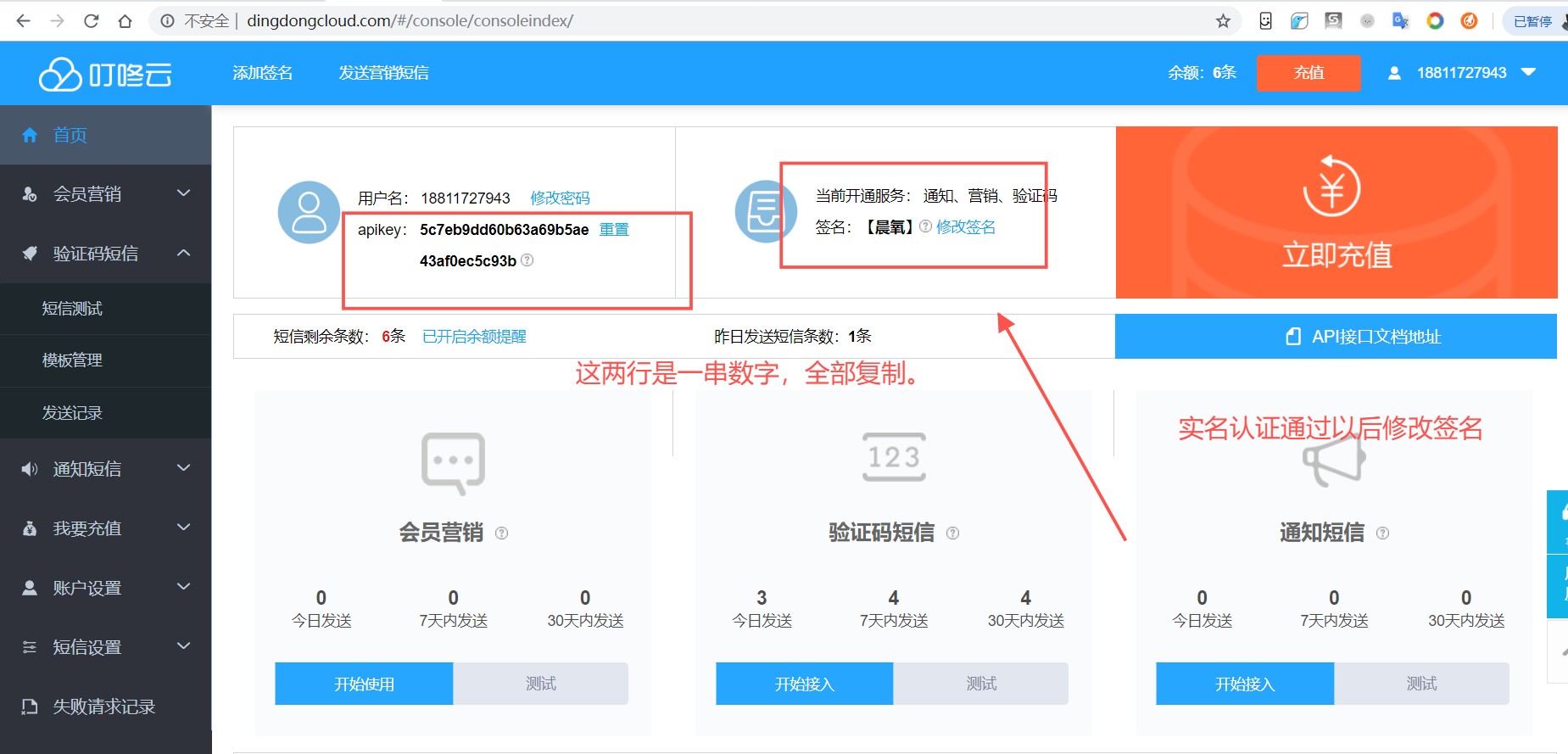The height and width of the screenshot is (754, 1568).
Task: Click the 失败请求记录 document icon
Action: pyautogui.click(x=30, y=707)
